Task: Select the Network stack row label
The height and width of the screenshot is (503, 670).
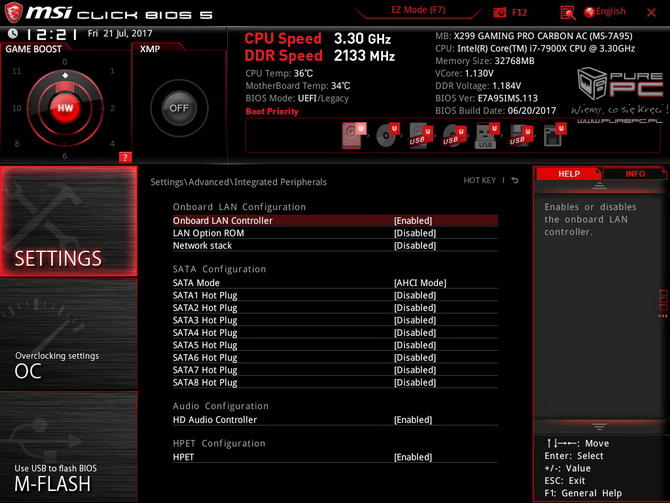Action: click(202, 245)
